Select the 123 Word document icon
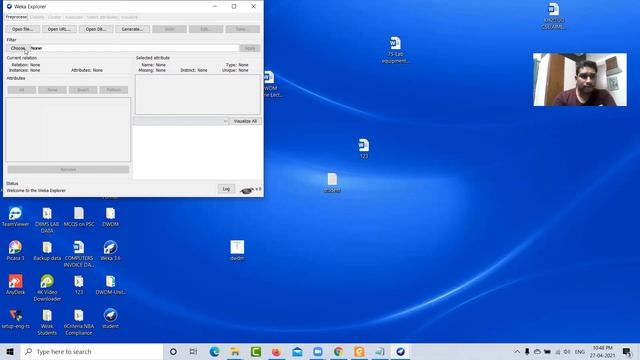 point(363,148)
